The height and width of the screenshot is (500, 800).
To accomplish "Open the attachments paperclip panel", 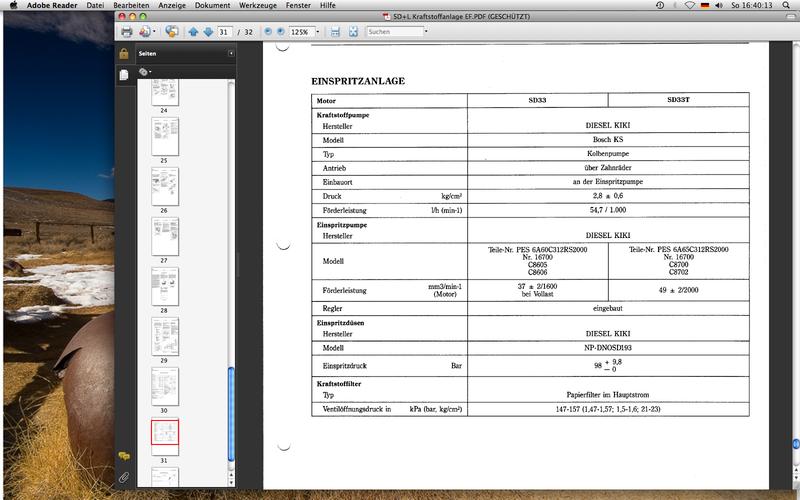I will pos(124,477).
